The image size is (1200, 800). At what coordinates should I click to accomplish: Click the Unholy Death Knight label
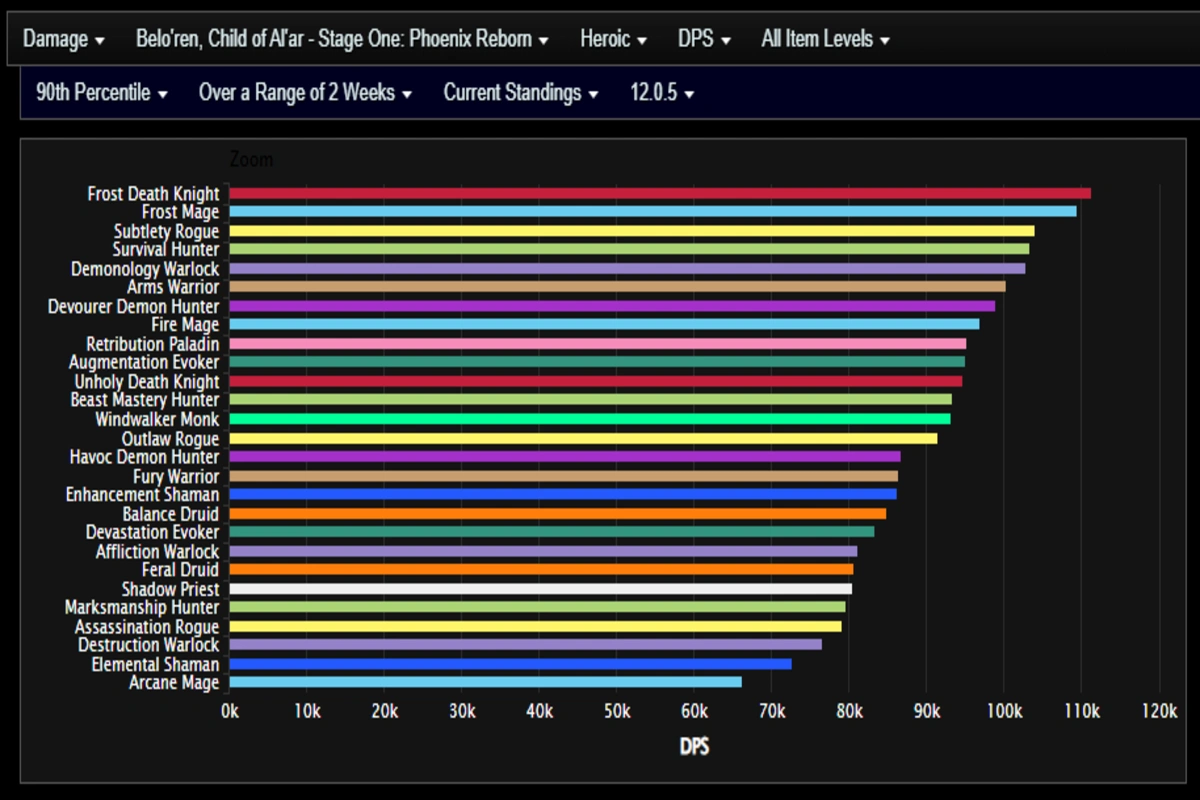tap(147, 382)
